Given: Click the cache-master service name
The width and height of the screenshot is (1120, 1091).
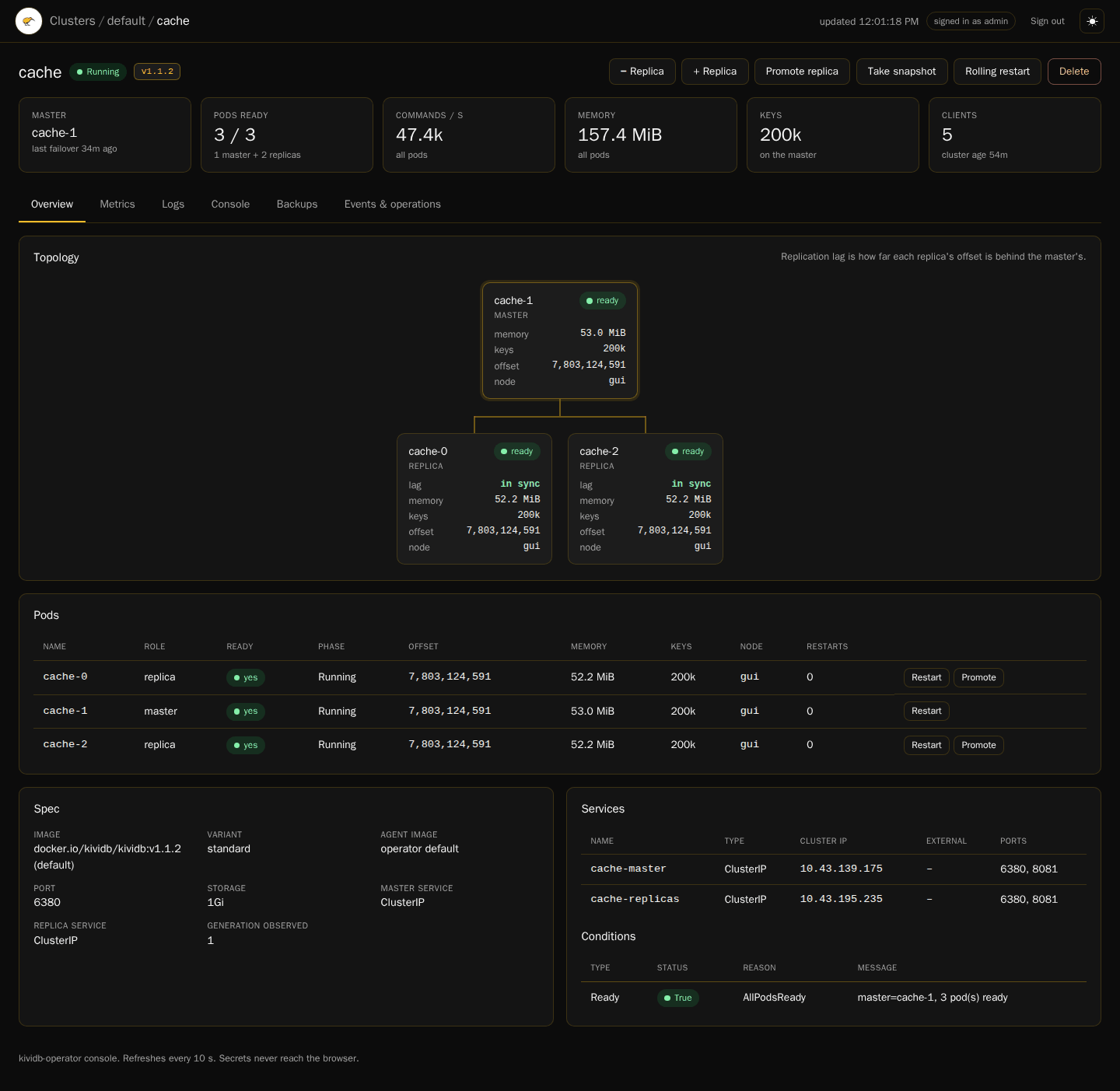Looking at the screenshot, I should (628, 869).
